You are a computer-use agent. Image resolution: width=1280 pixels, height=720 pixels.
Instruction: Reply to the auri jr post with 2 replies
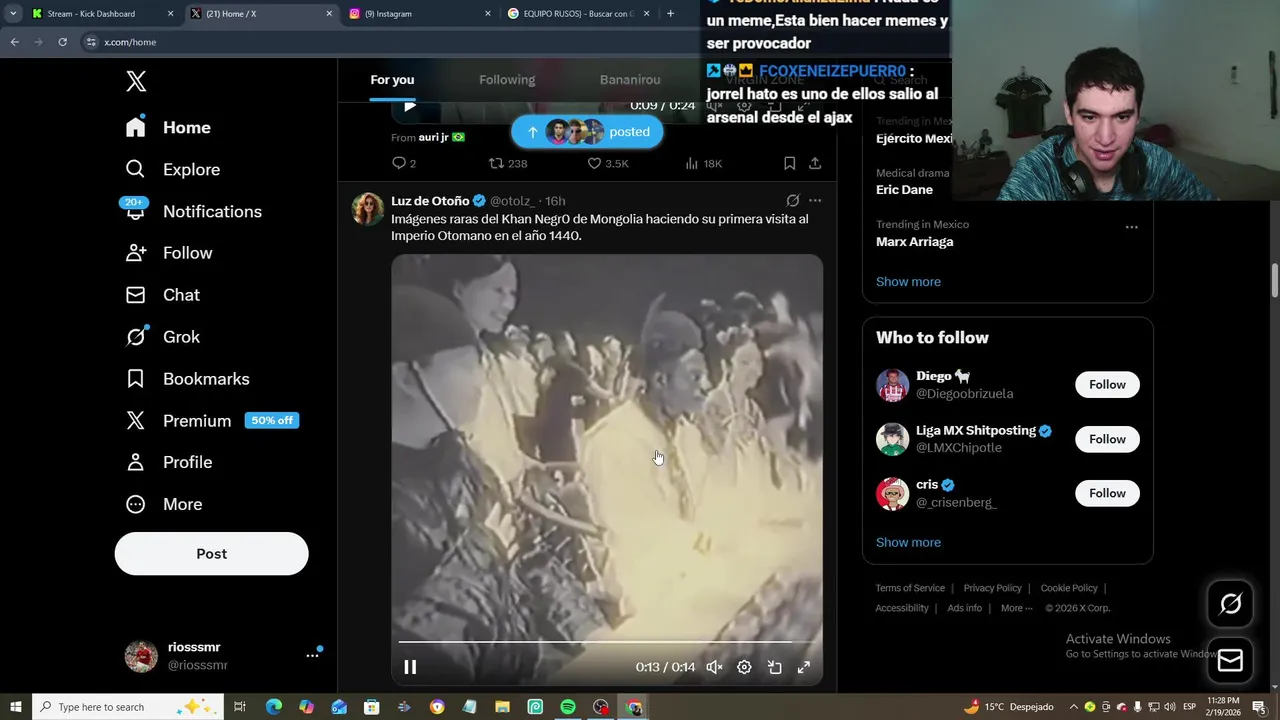click(x=403, y=163)
